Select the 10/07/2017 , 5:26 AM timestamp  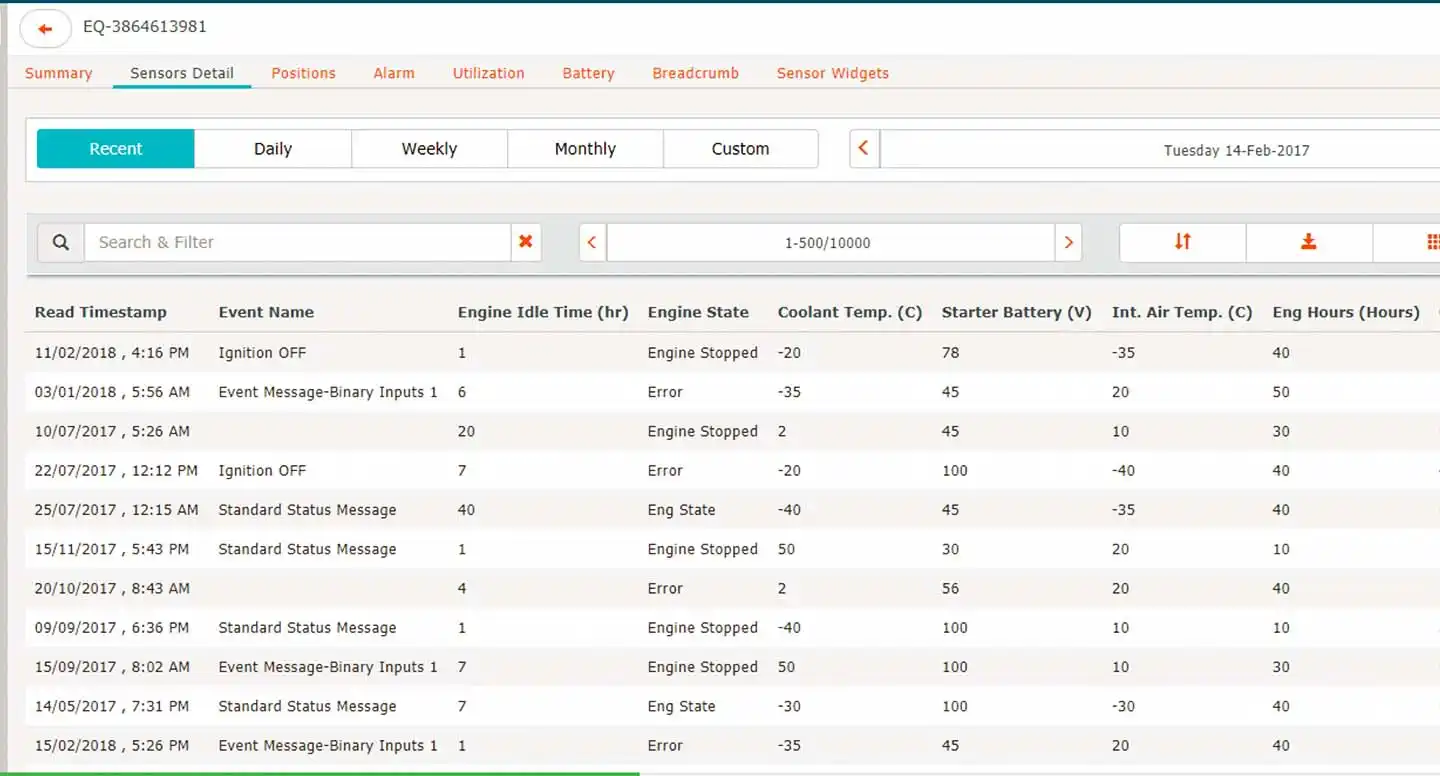click(112, 431)
